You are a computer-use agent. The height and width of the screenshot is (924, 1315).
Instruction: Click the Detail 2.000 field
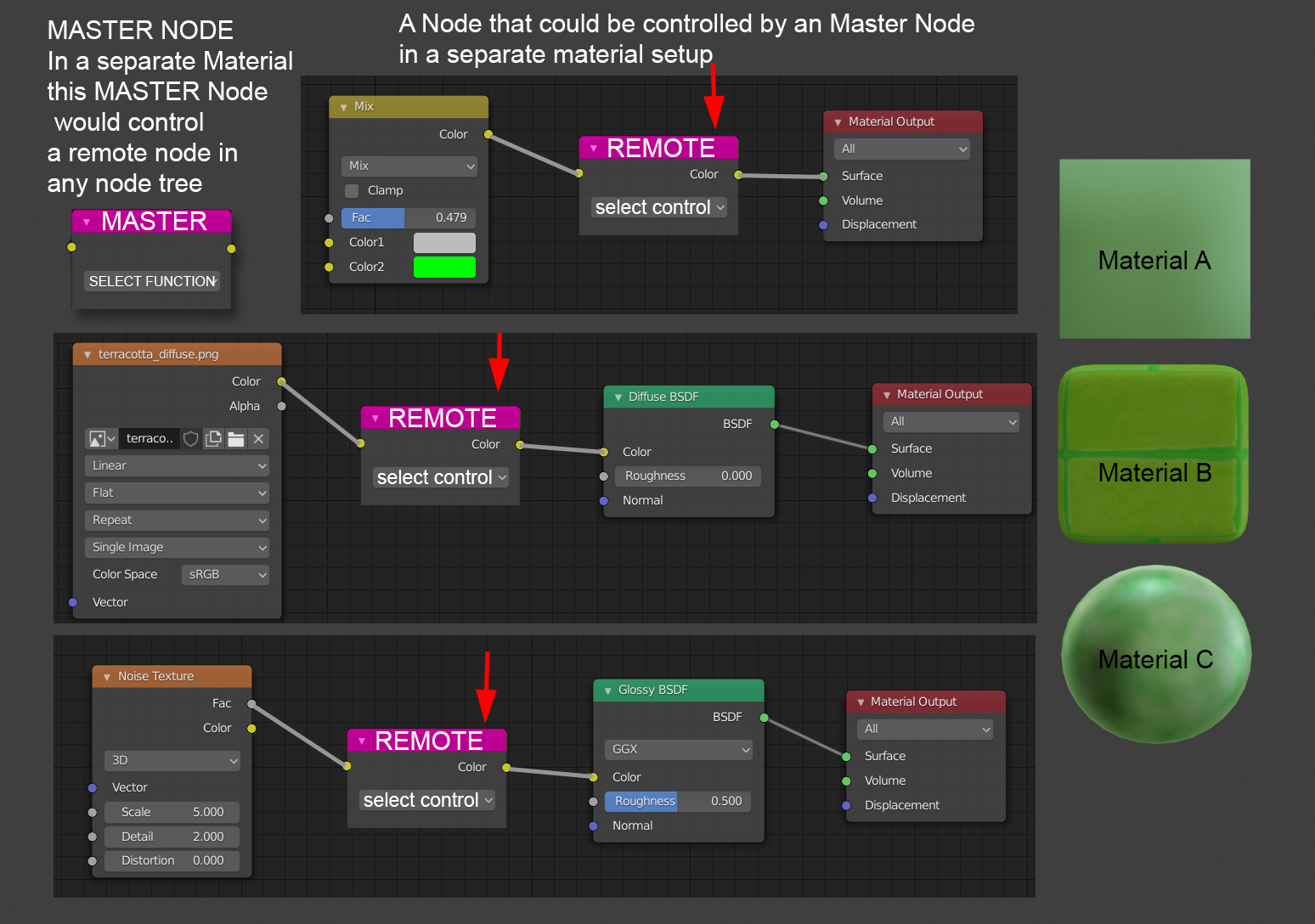tap(172, 837)
